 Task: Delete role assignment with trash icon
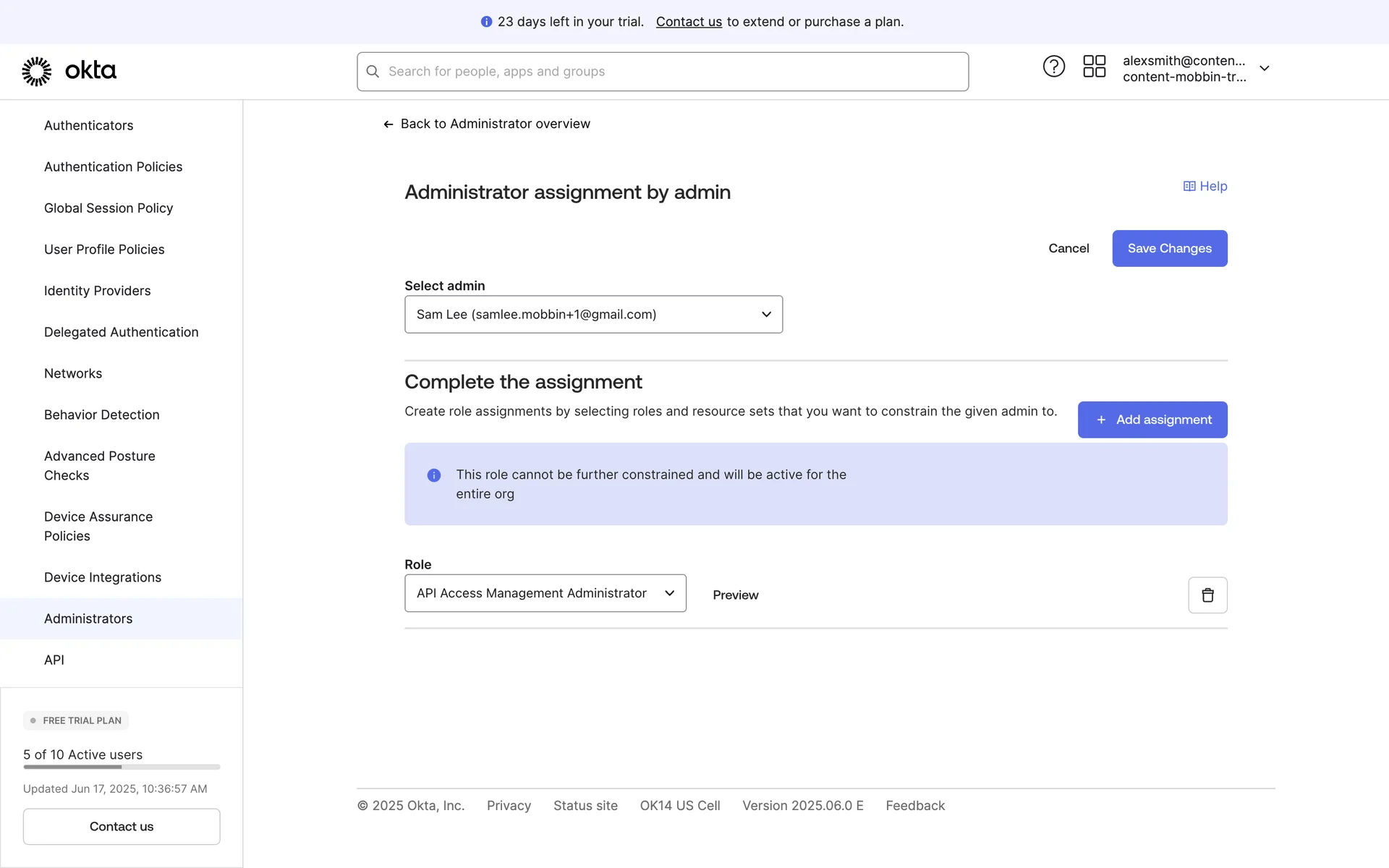(1207, 595)
